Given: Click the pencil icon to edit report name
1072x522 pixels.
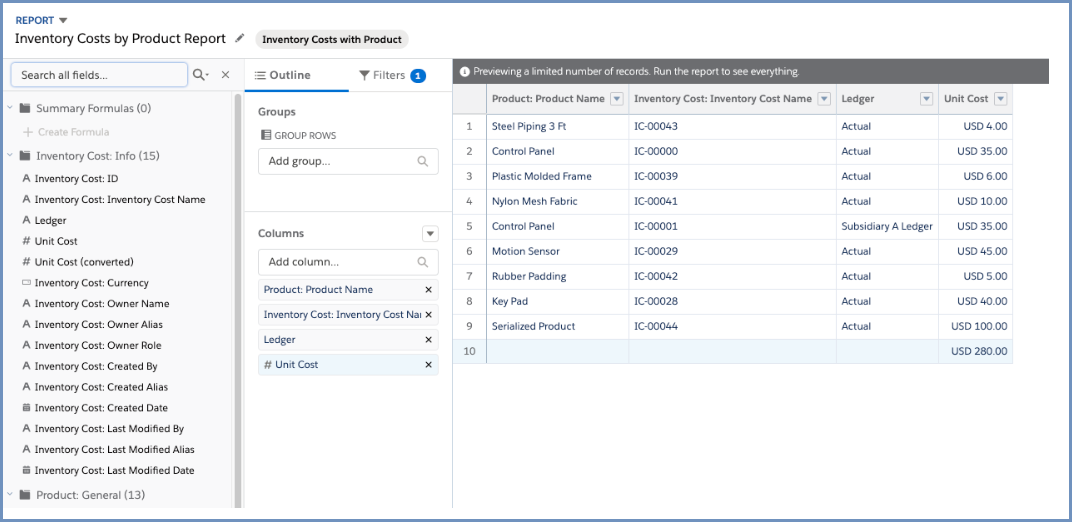Looking at the screenshot, I should pos(239,39).
